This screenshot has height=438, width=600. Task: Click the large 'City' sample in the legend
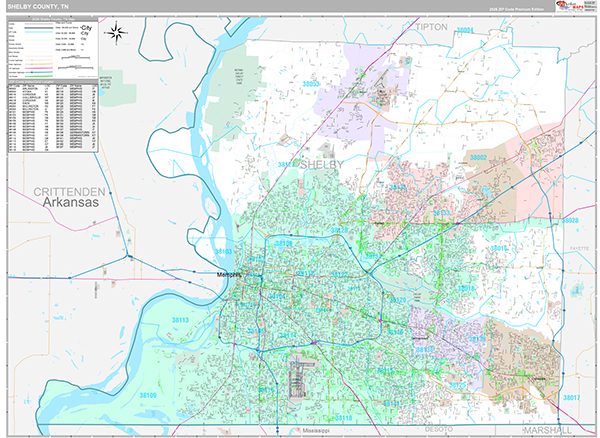[85, 30]
